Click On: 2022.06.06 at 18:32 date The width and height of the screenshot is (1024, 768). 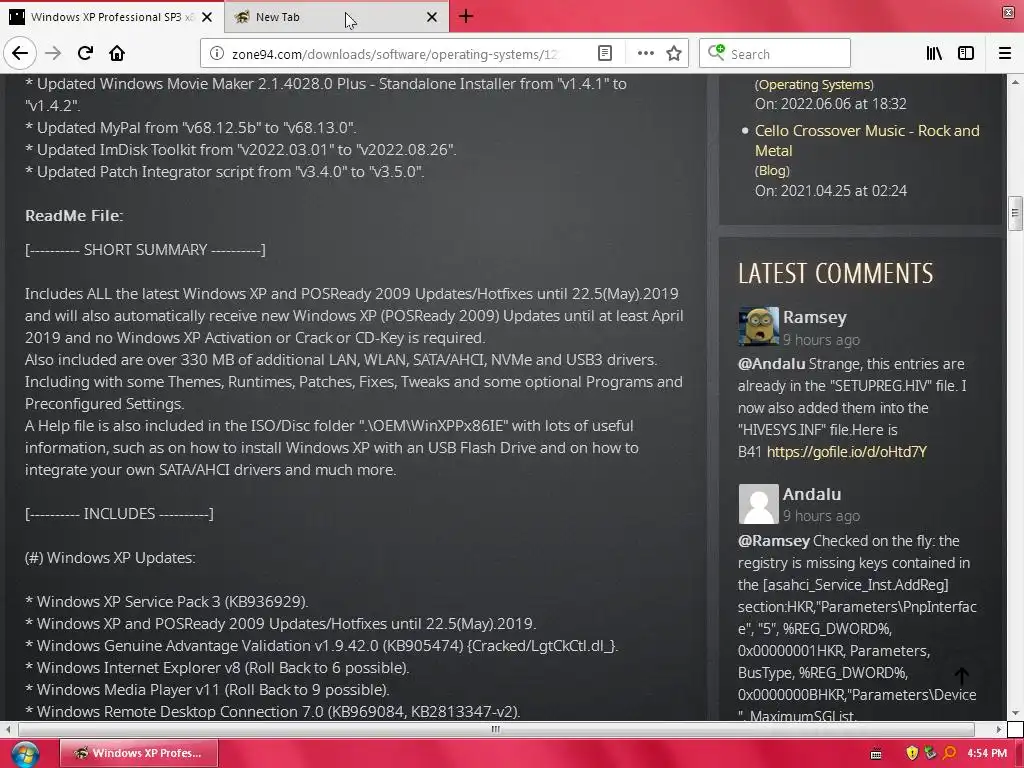tap(831, 104)
